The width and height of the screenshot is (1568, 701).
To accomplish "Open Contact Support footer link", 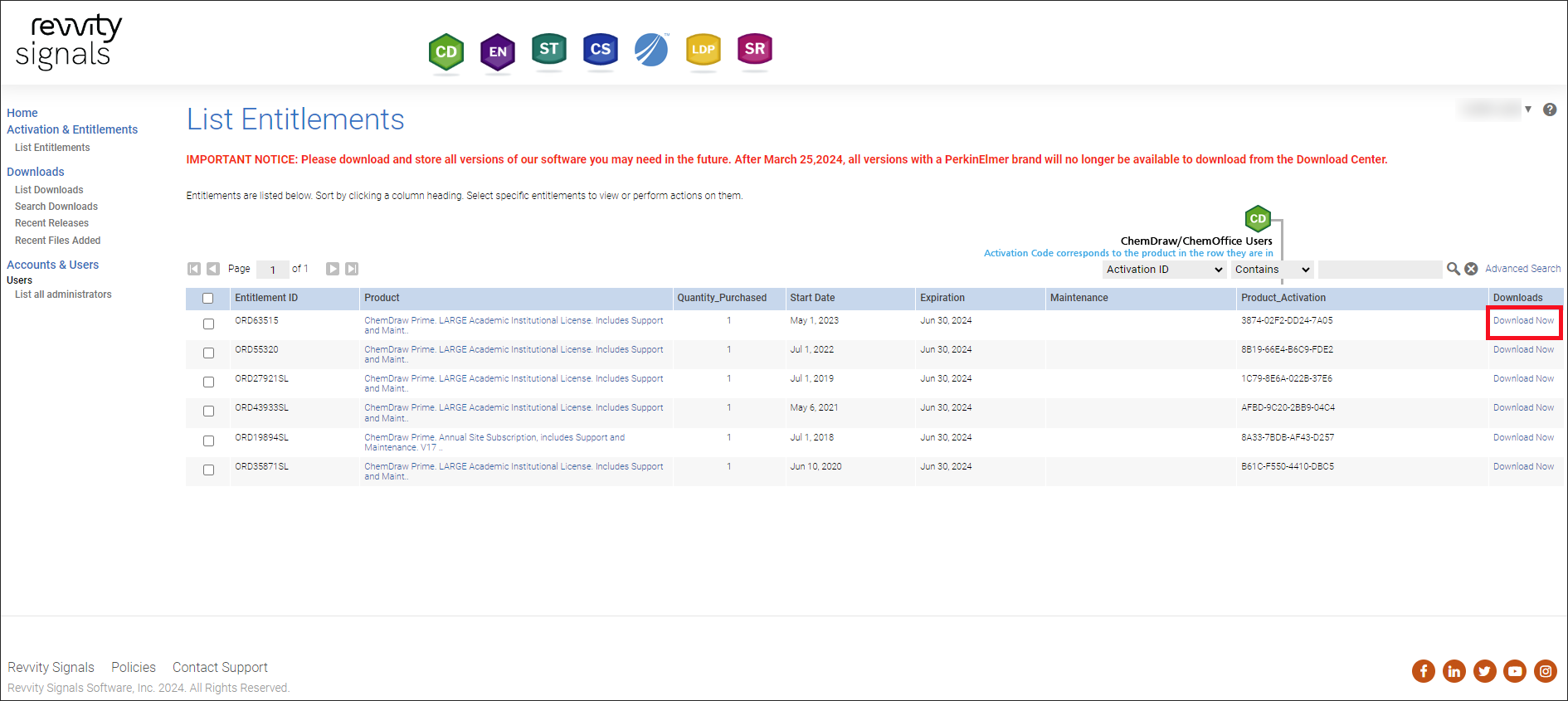I will point(220,667).
